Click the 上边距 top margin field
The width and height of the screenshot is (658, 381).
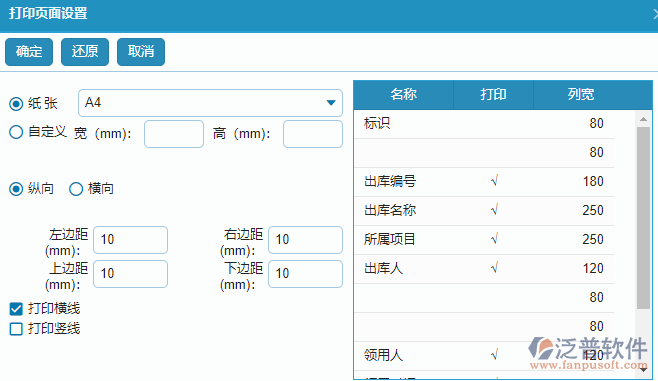(x=131, y=274)
